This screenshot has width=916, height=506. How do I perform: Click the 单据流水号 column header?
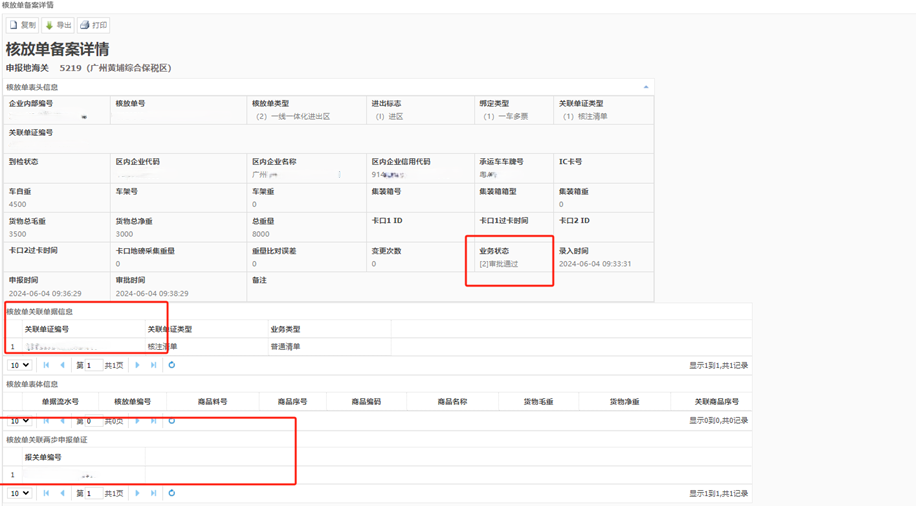pyautogui.click(x=60, y=401)
